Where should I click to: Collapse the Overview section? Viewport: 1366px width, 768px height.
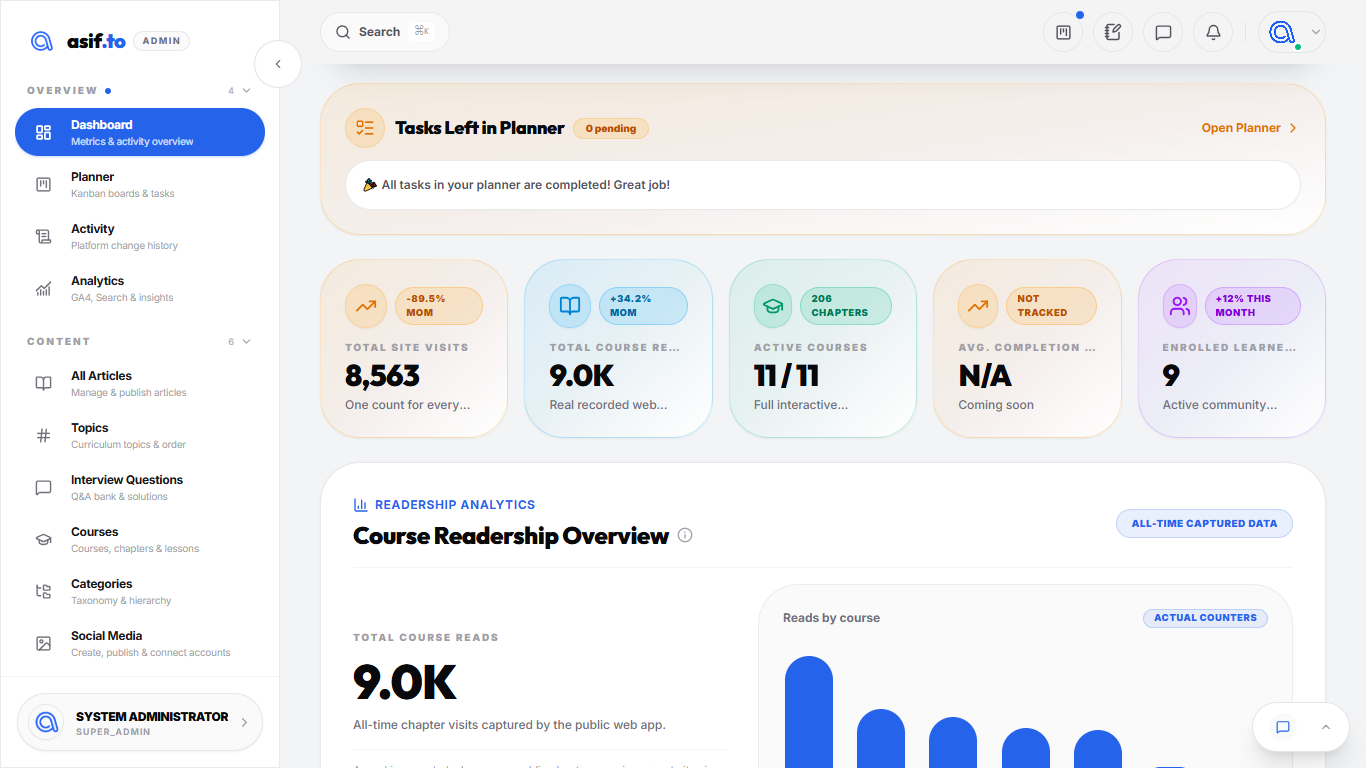247,91
